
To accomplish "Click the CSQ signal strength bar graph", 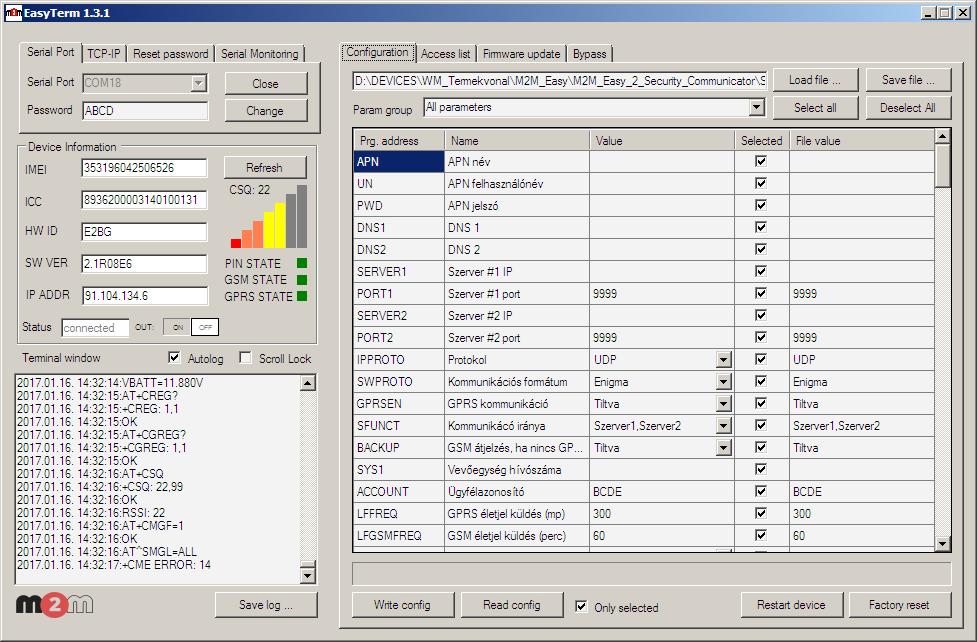I will [269, 217].
